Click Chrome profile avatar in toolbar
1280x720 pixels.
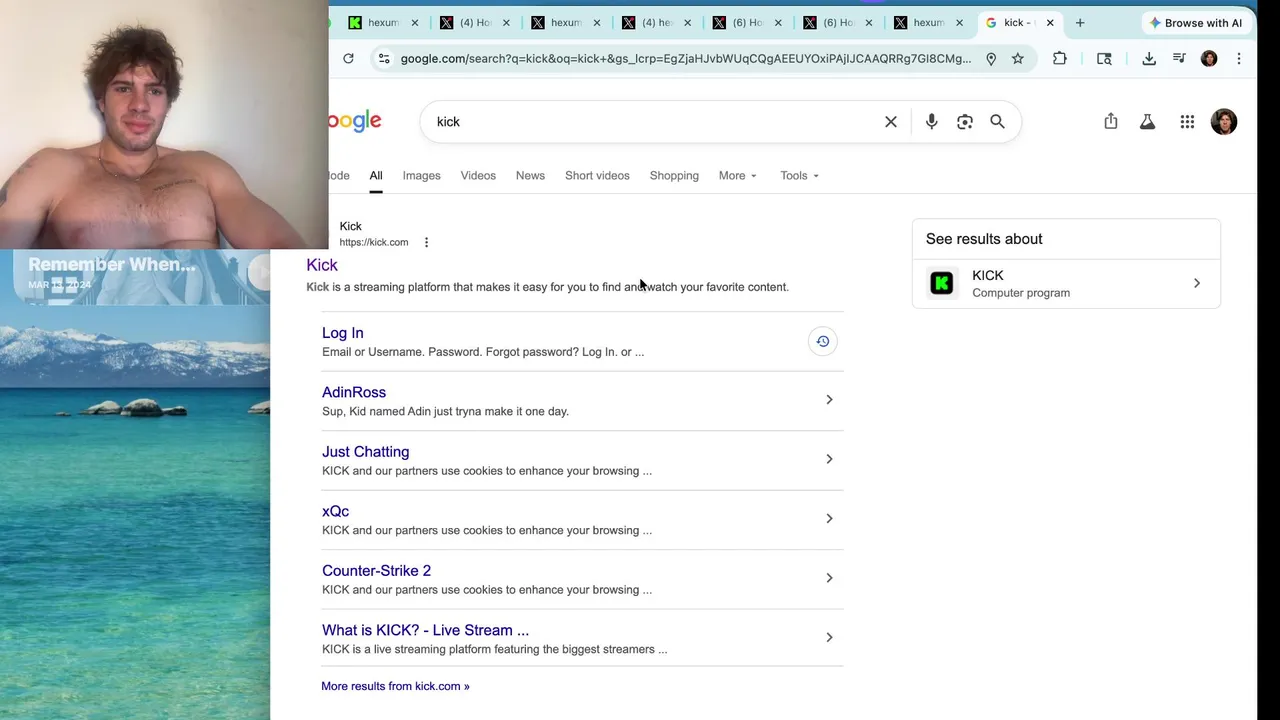(1209, 59)
